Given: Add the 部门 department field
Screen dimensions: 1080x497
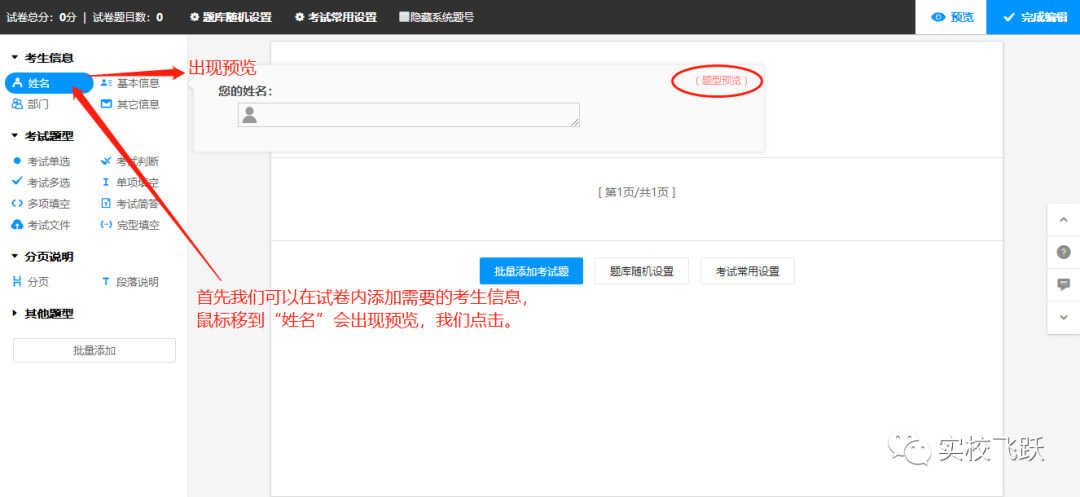Looking at the screenshot, I should tap(31, 105).
